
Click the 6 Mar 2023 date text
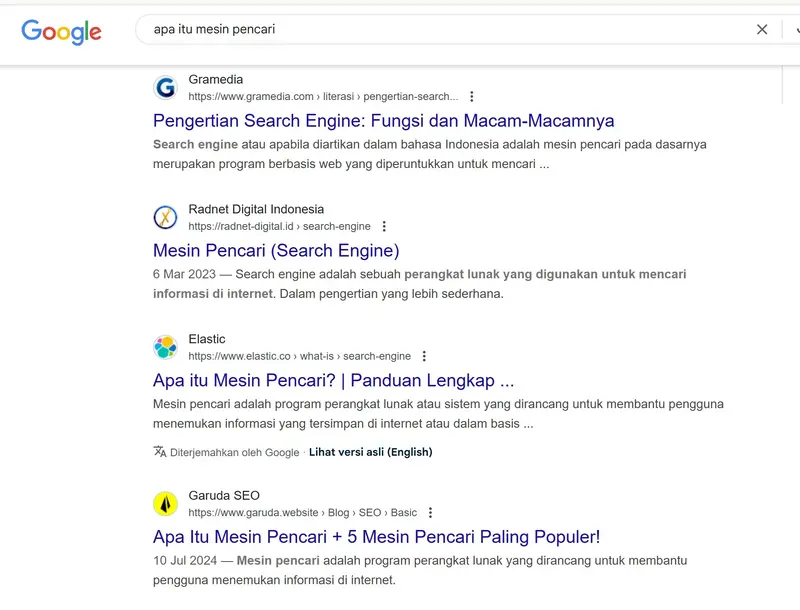point(184,274)
